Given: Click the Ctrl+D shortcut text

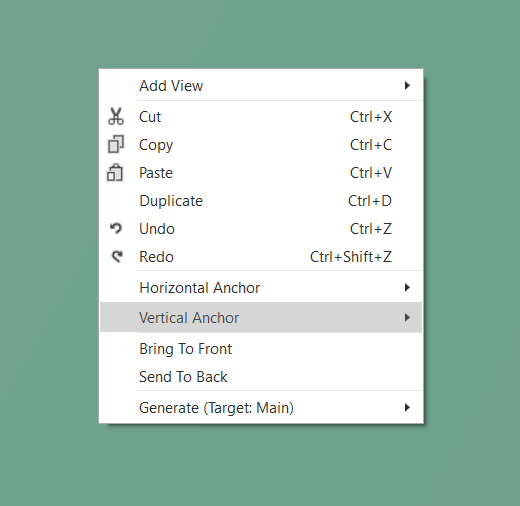Looking at the screenshot, I should pos(370,201).
